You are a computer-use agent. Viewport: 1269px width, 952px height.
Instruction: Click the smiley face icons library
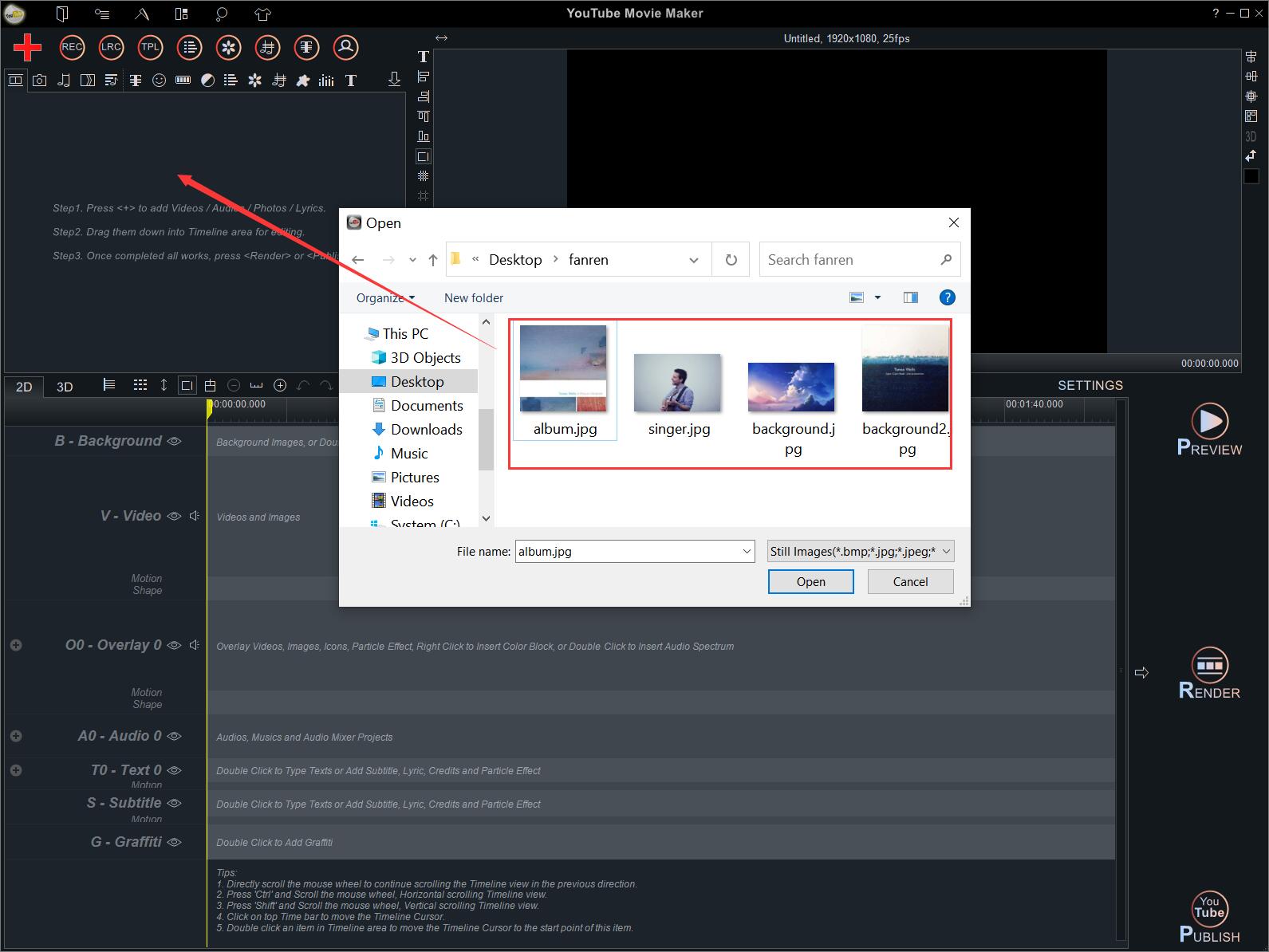pyautogui.click(x=160, y=80)
